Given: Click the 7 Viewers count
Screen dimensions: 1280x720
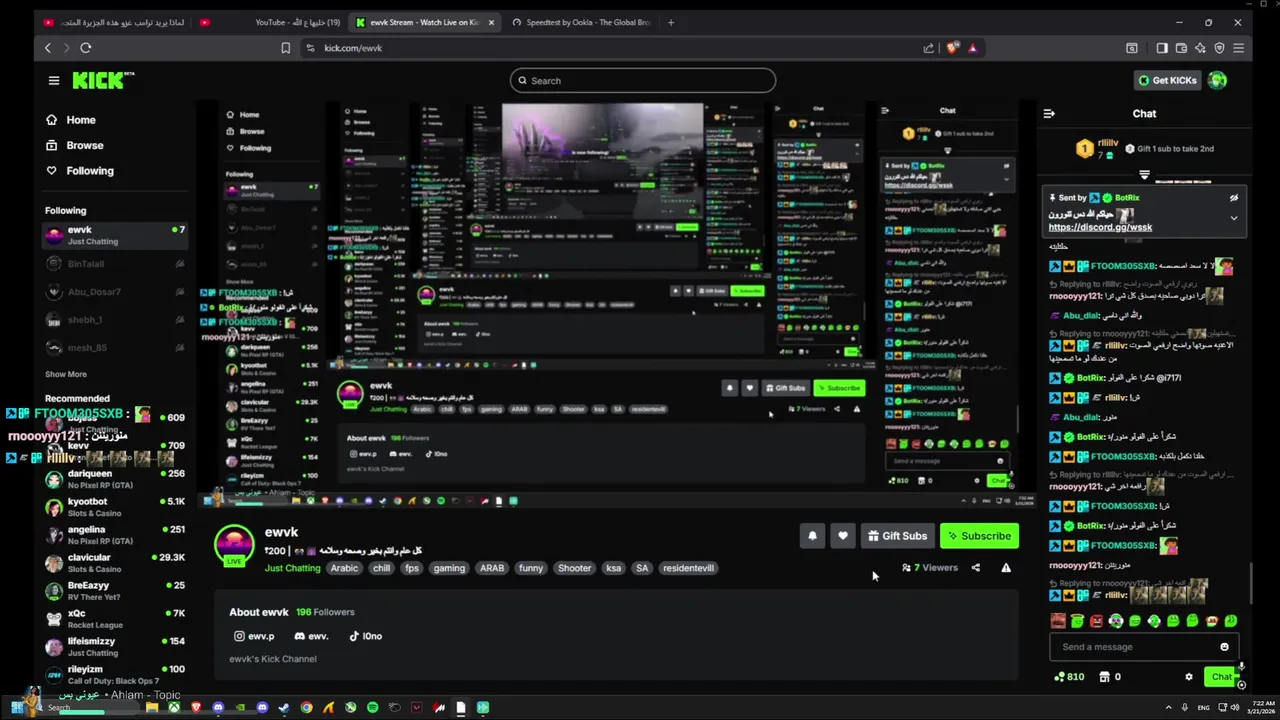Looking at the screenshot, I should coord(930,568).
